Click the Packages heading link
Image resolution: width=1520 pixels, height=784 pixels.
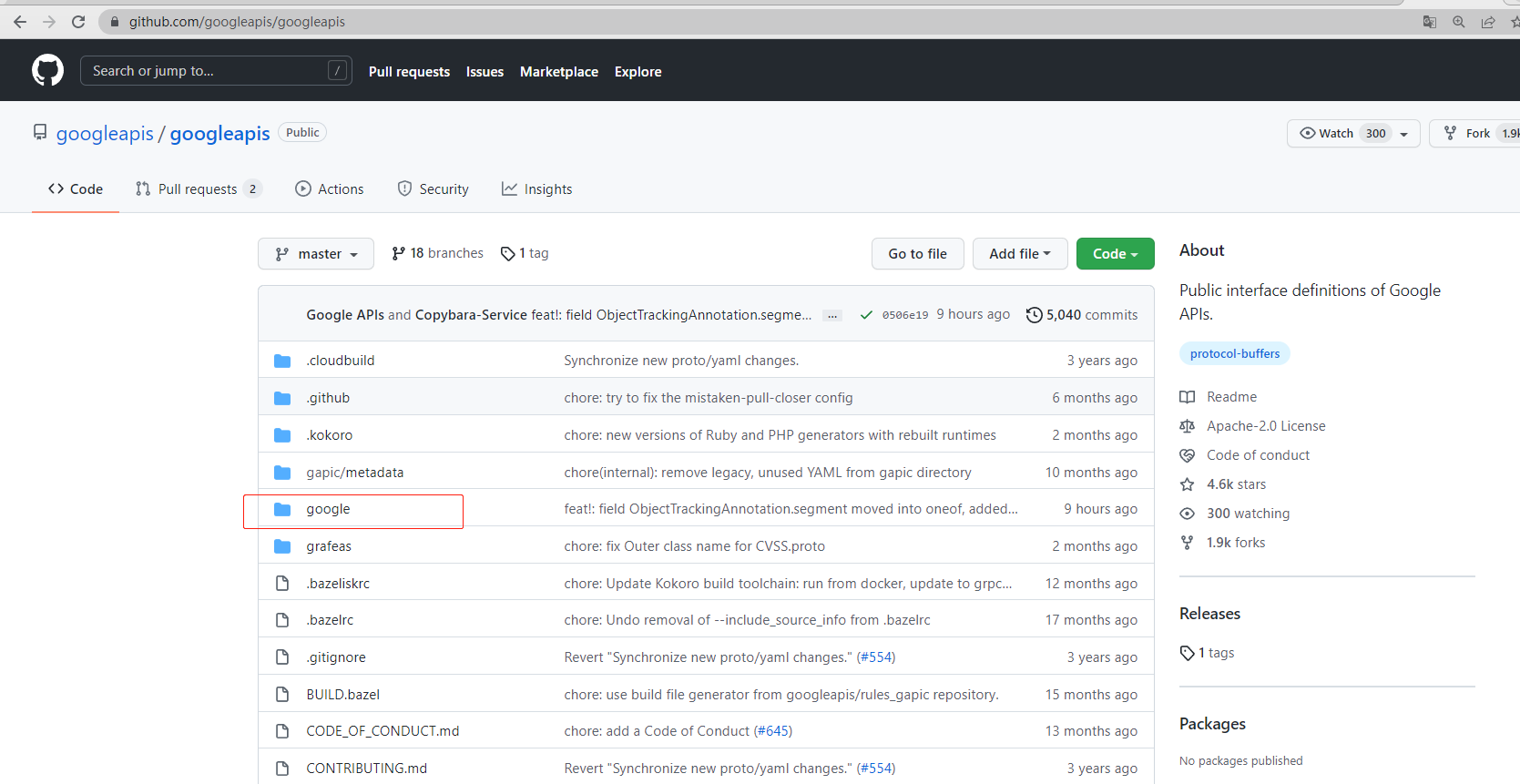coord(1212,724)
